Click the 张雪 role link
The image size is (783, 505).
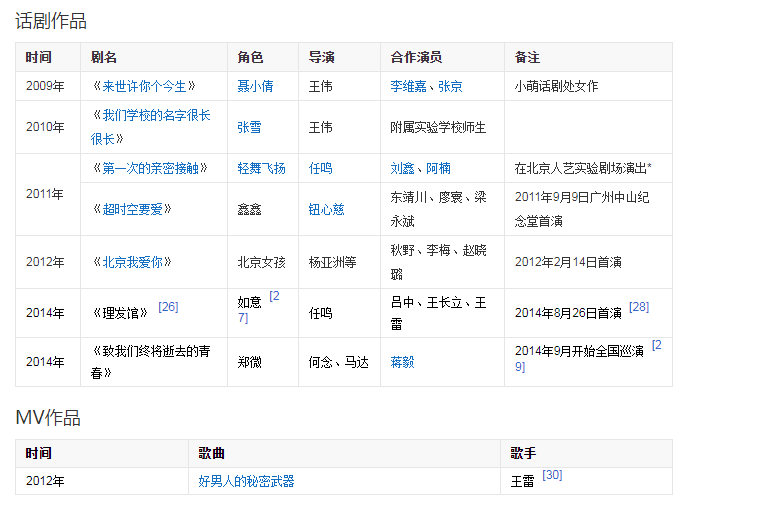point(249,127)
